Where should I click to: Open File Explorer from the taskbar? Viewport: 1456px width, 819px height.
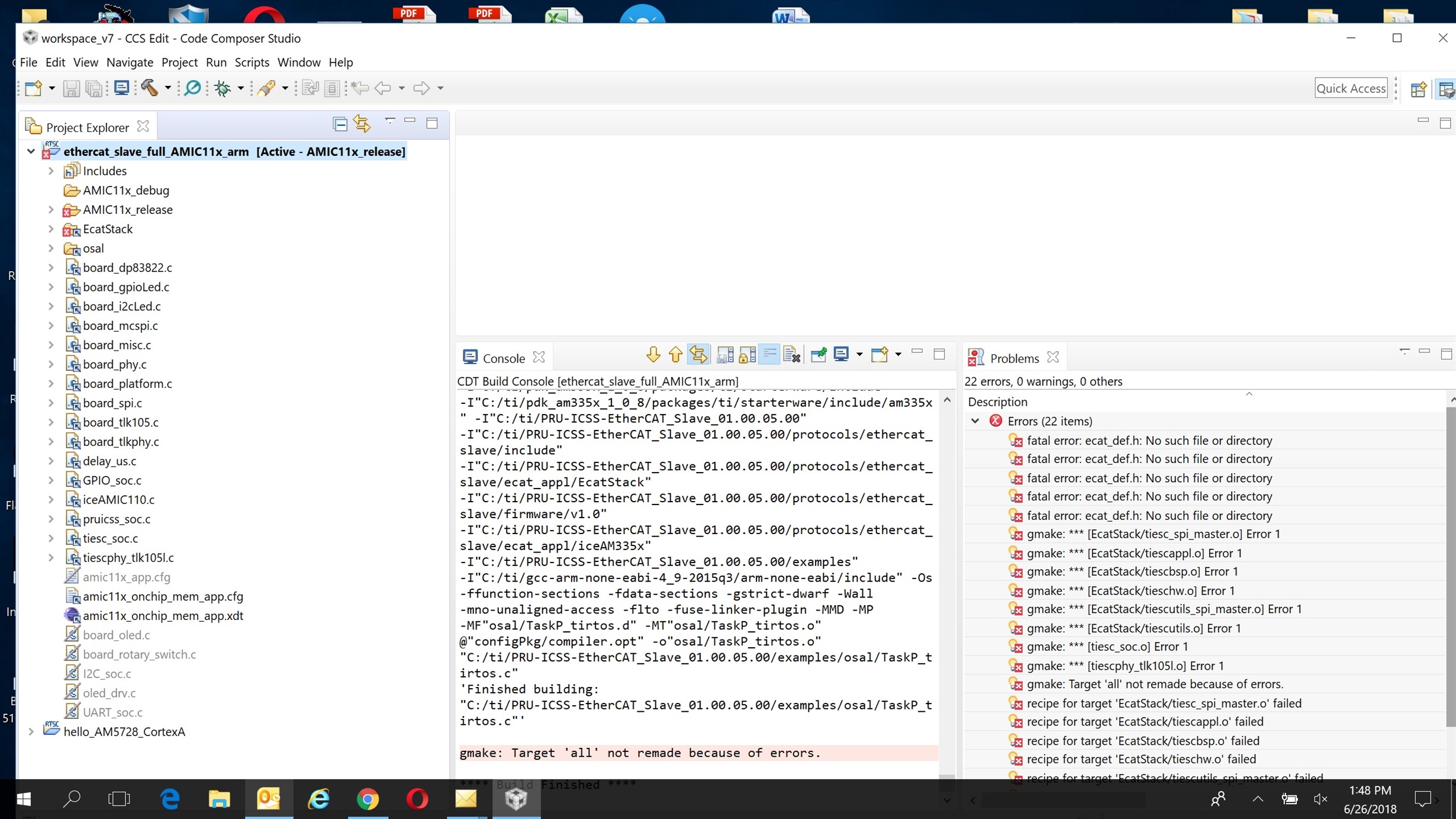(219, 799)
